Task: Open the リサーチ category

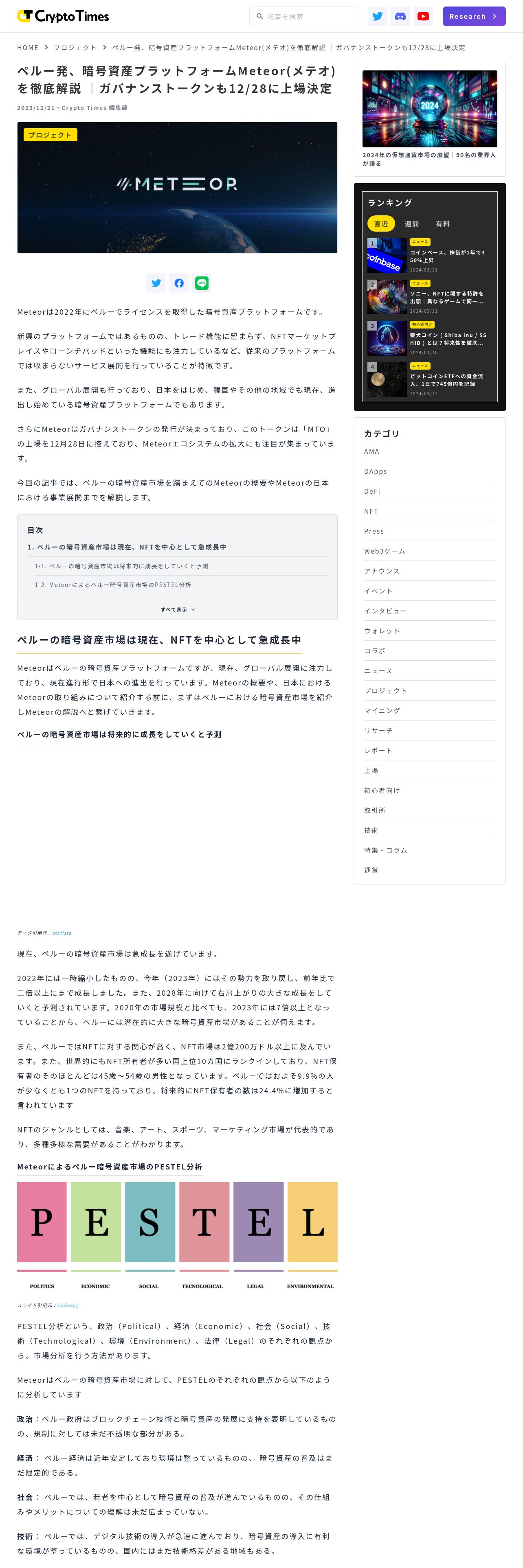Action: pyautogui.click(x=430, y=731)
